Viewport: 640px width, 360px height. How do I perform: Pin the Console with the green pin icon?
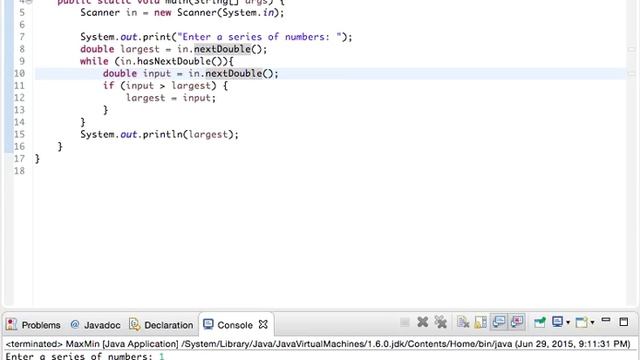(540, 322)
